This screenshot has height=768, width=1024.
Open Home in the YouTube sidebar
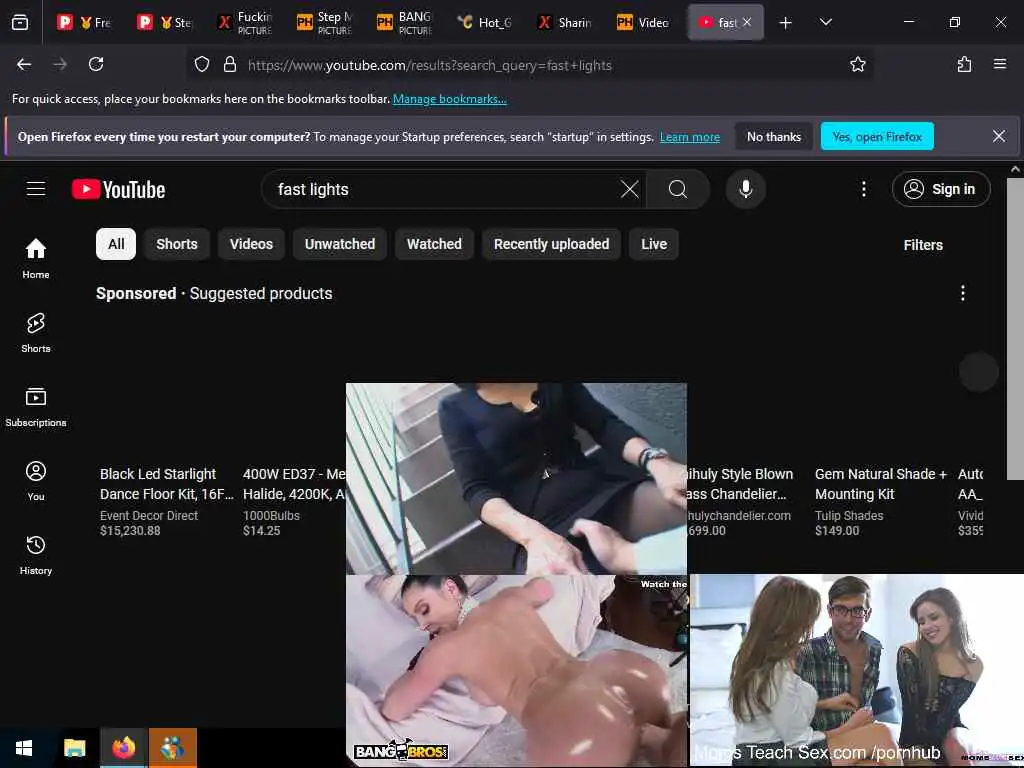point(36,258)
